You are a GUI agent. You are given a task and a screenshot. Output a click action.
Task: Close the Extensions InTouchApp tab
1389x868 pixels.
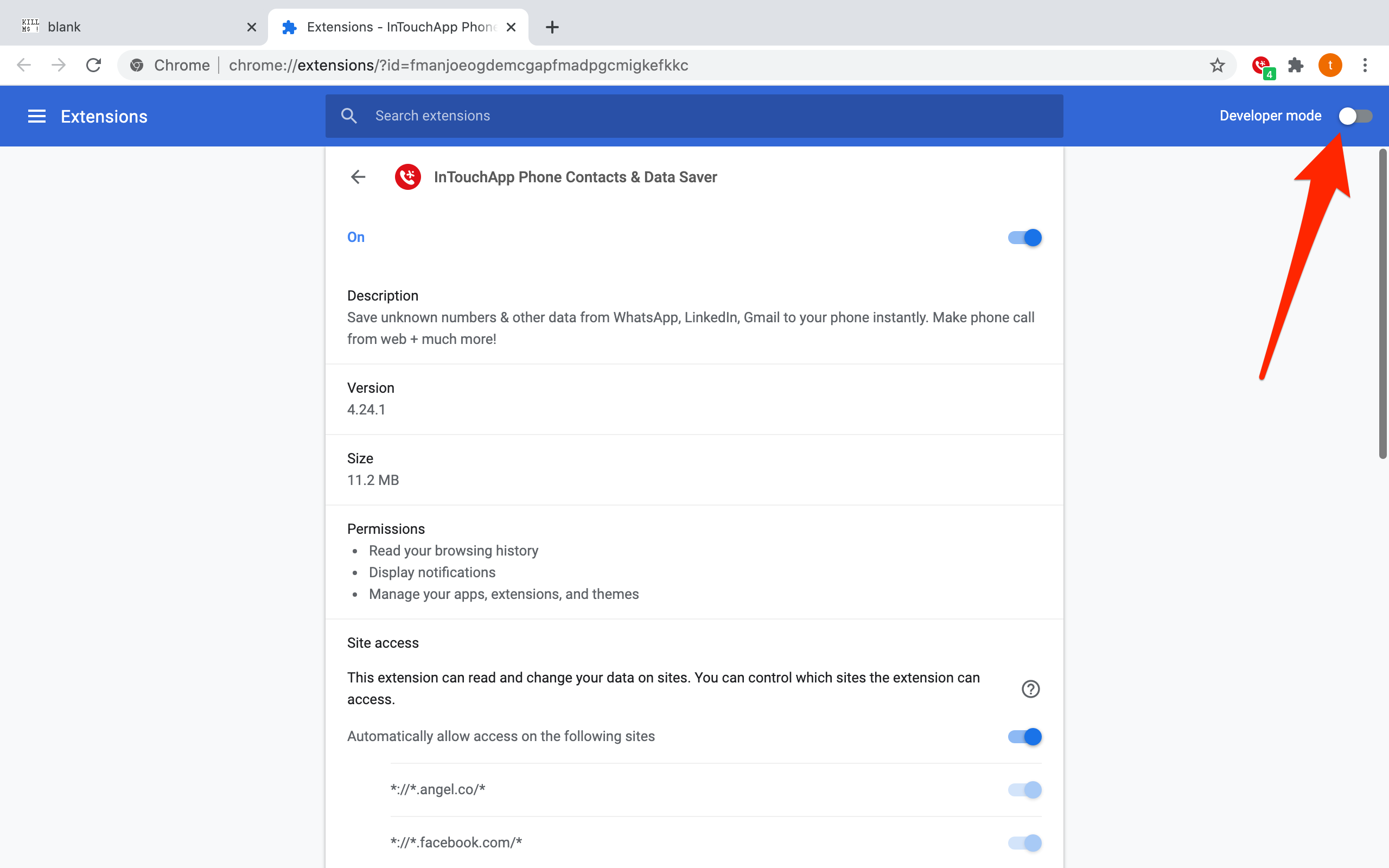[x=511, y=27]
